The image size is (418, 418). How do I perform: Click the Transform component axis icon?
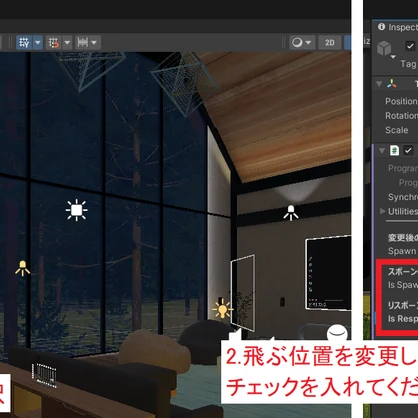(392, 84)
